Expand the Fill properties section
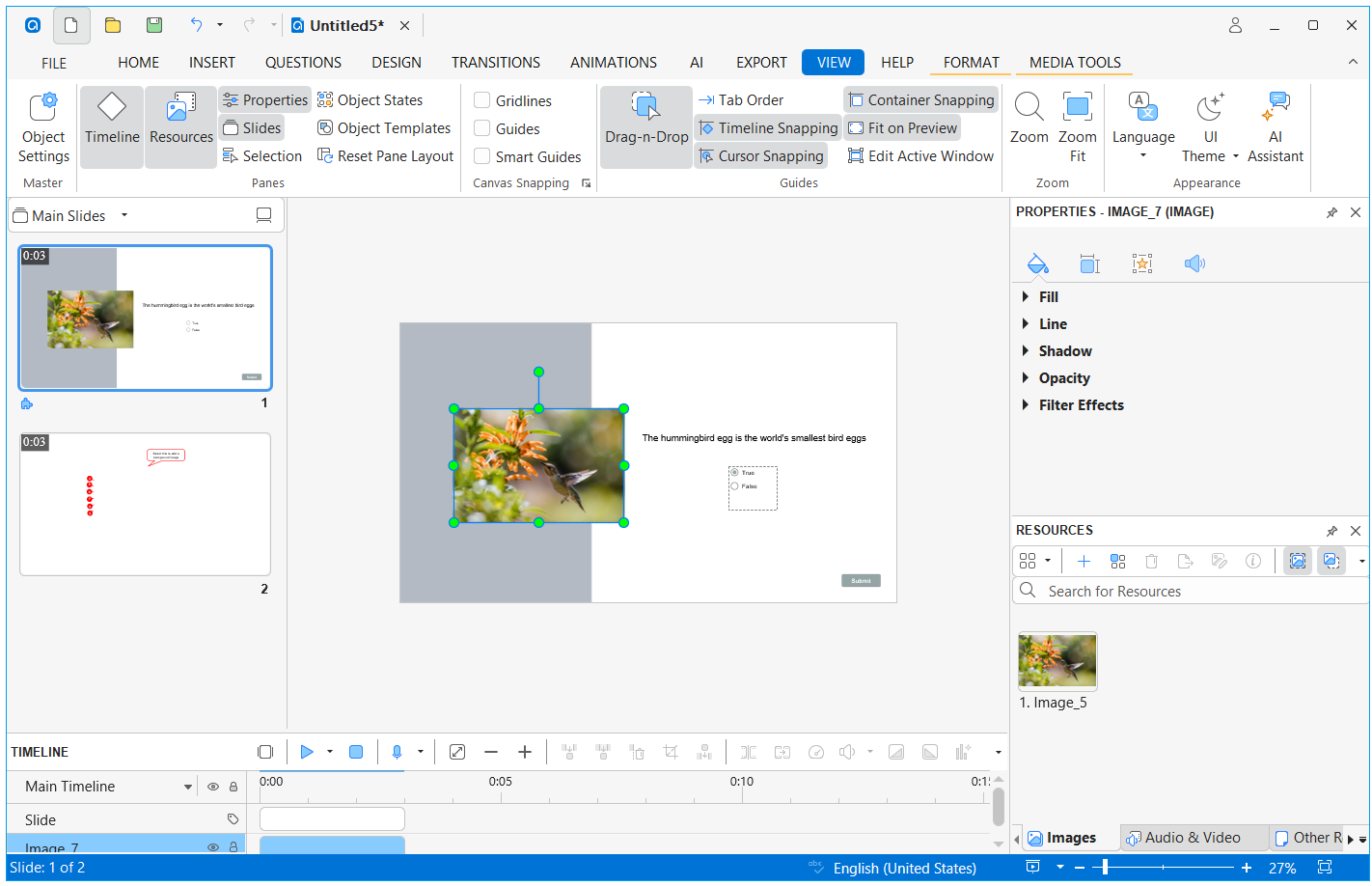 (1048, 297)
